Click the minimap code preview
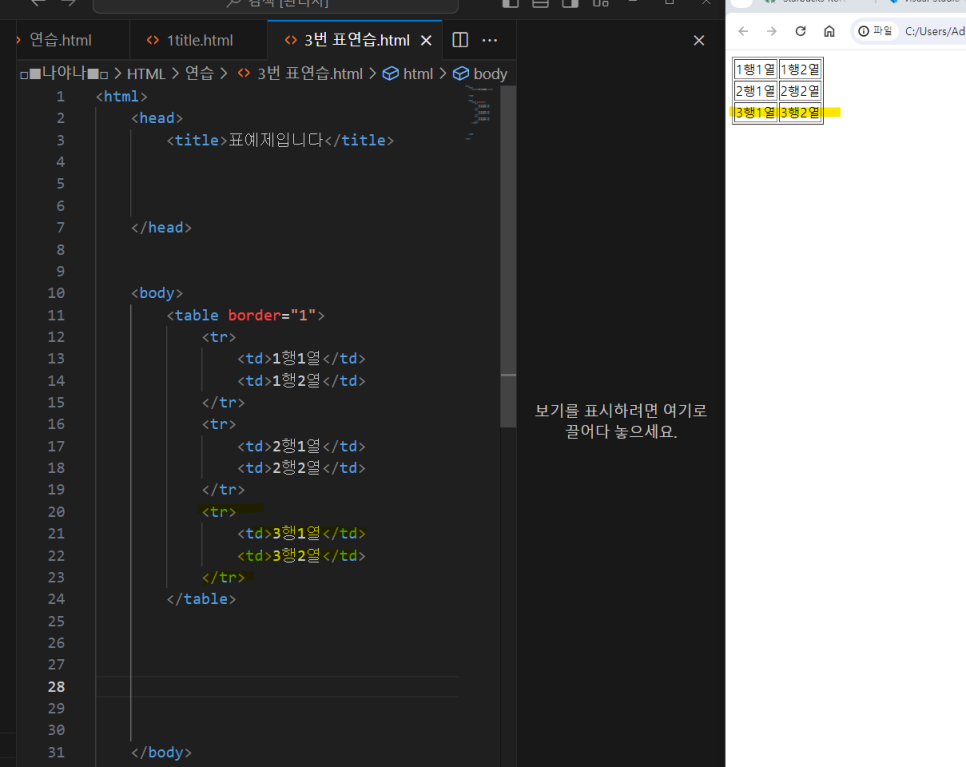 tap(479, 113)
